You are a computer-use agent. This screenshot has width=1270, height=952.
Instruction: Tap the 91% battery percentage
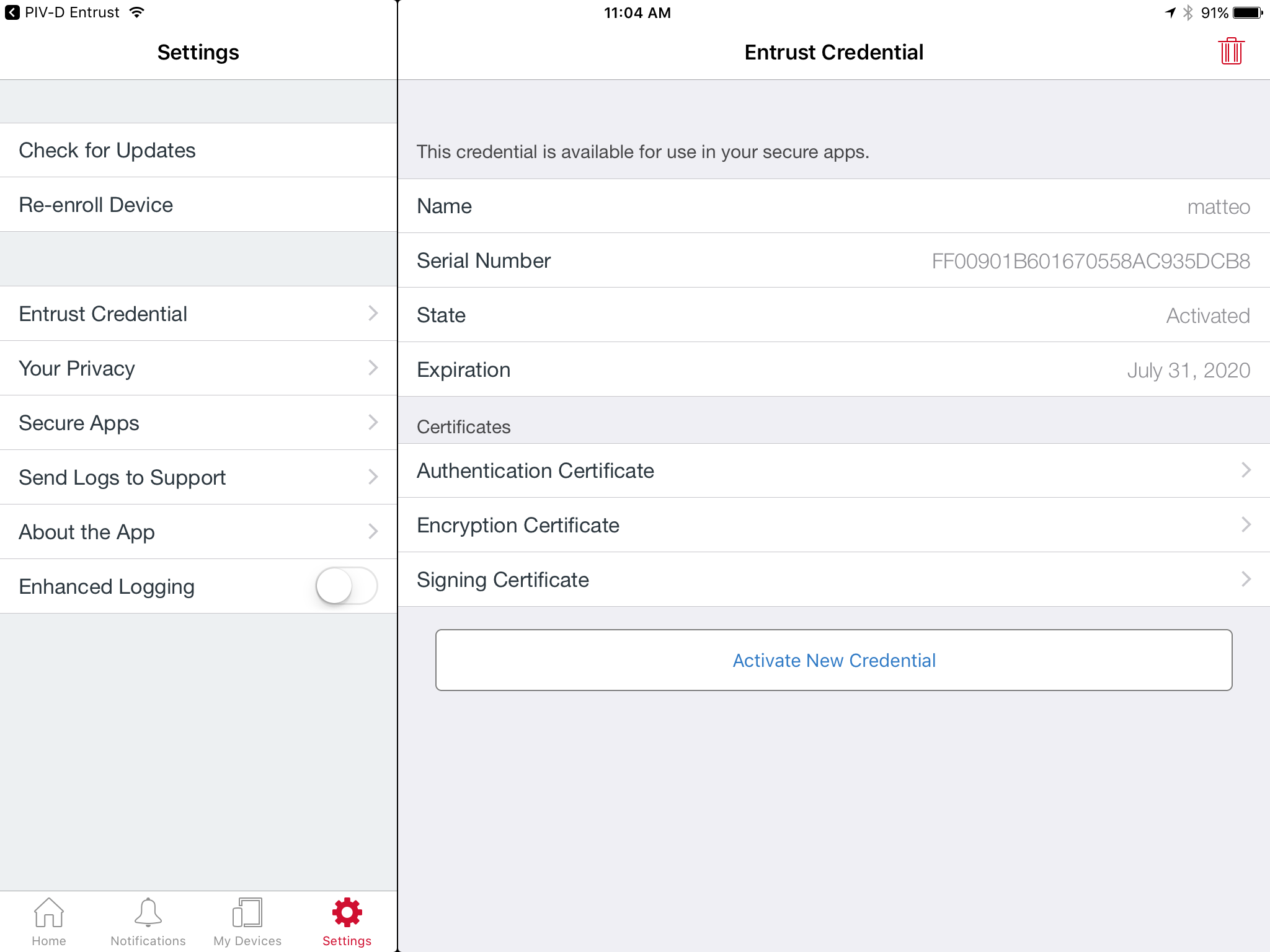(x=1214, y=13)
